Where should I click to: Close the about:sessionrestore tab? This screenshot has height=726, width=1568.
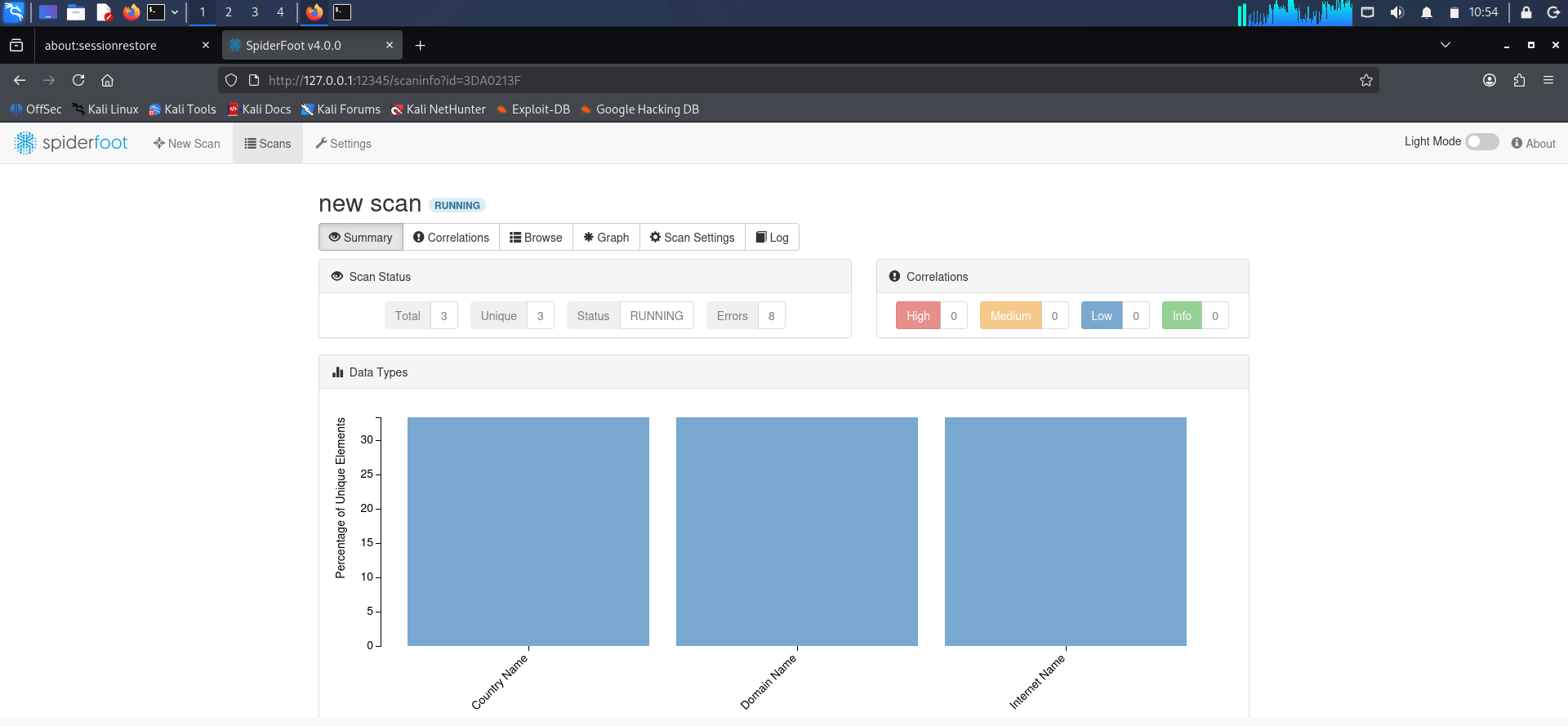206,46
